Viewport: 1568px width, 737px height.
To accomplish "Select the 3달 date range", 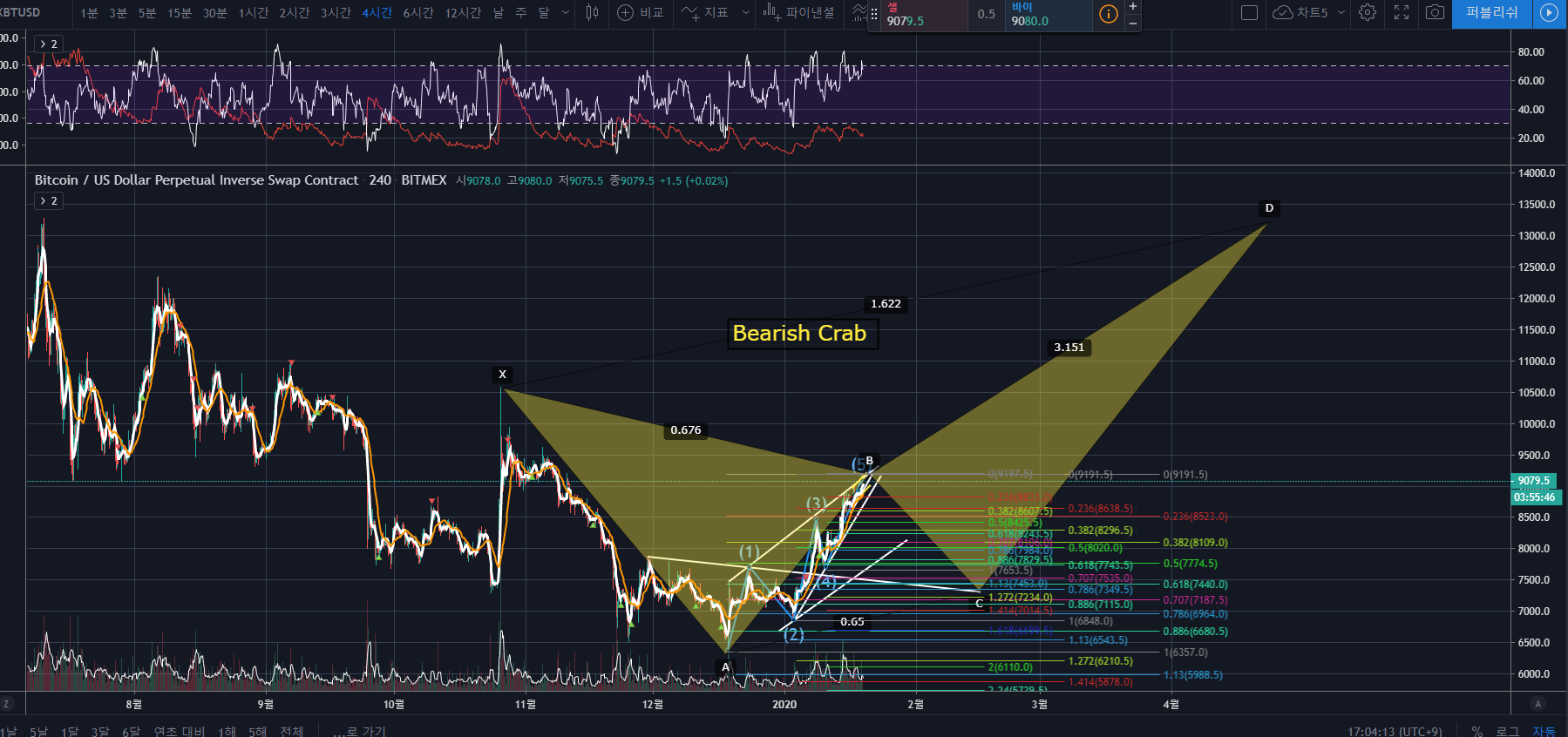I will [x=100, y=731].
